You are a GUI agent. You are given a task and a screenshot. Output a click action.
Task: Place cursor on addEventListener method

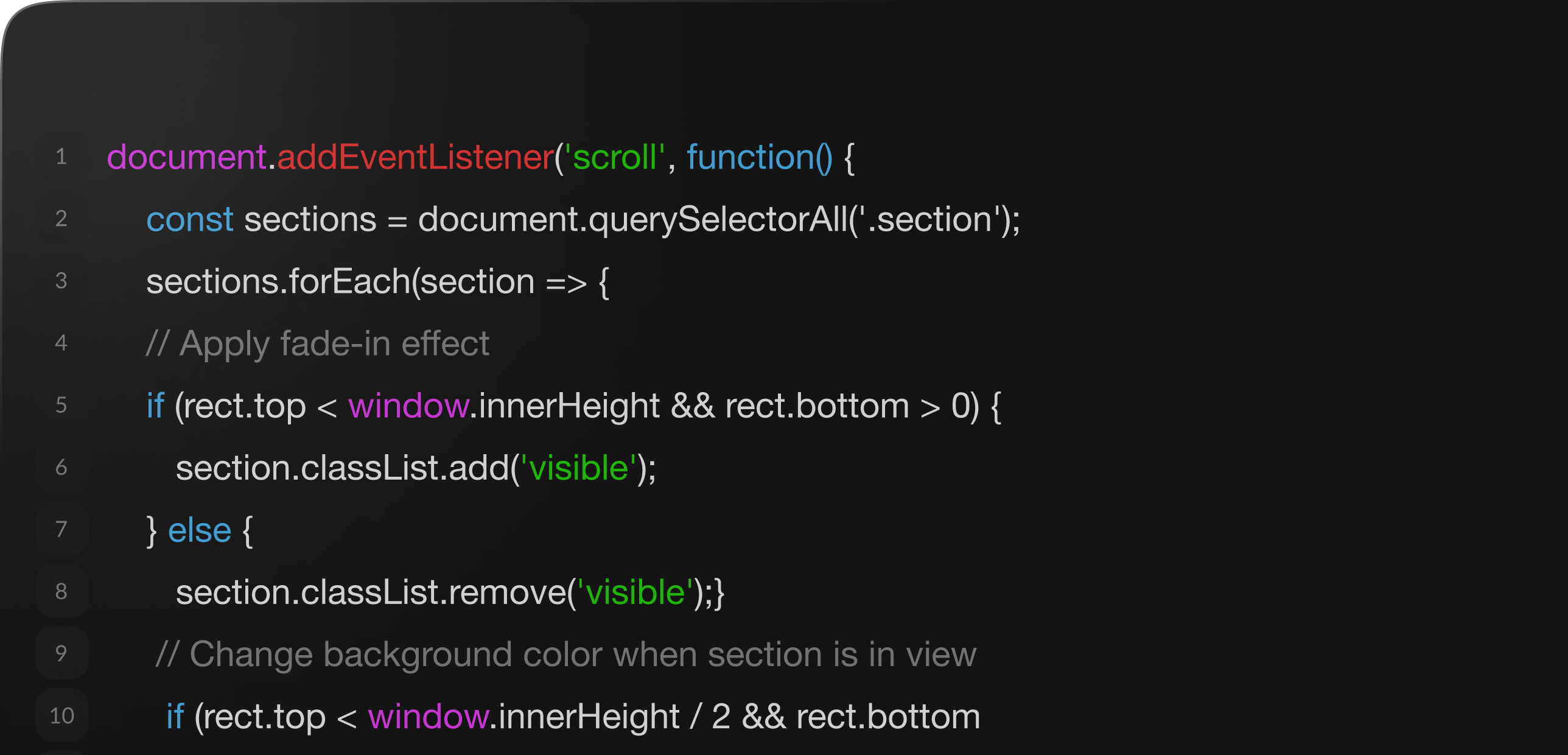click(415, 157)
